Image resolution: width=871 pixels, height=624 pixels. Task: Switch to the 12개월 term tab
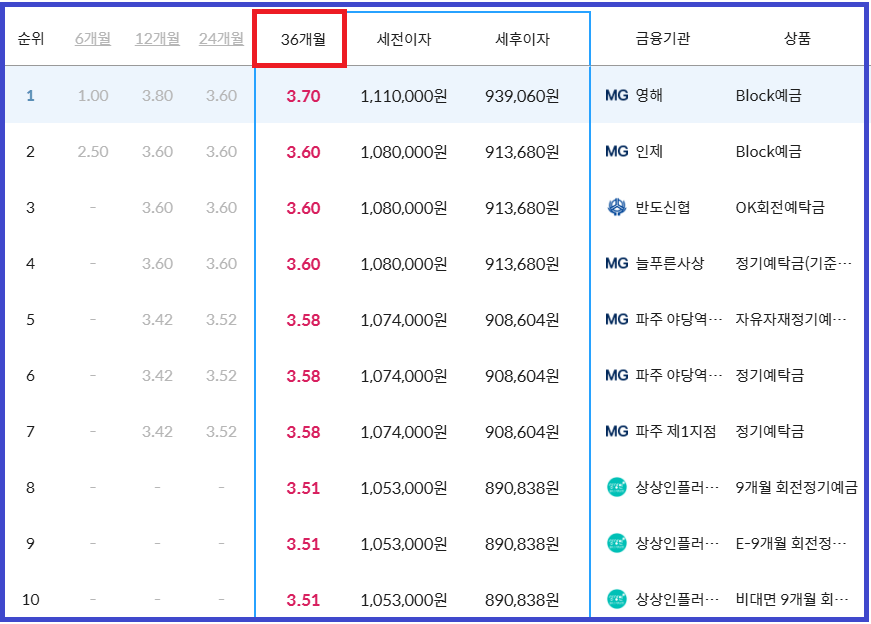point(157,39)
